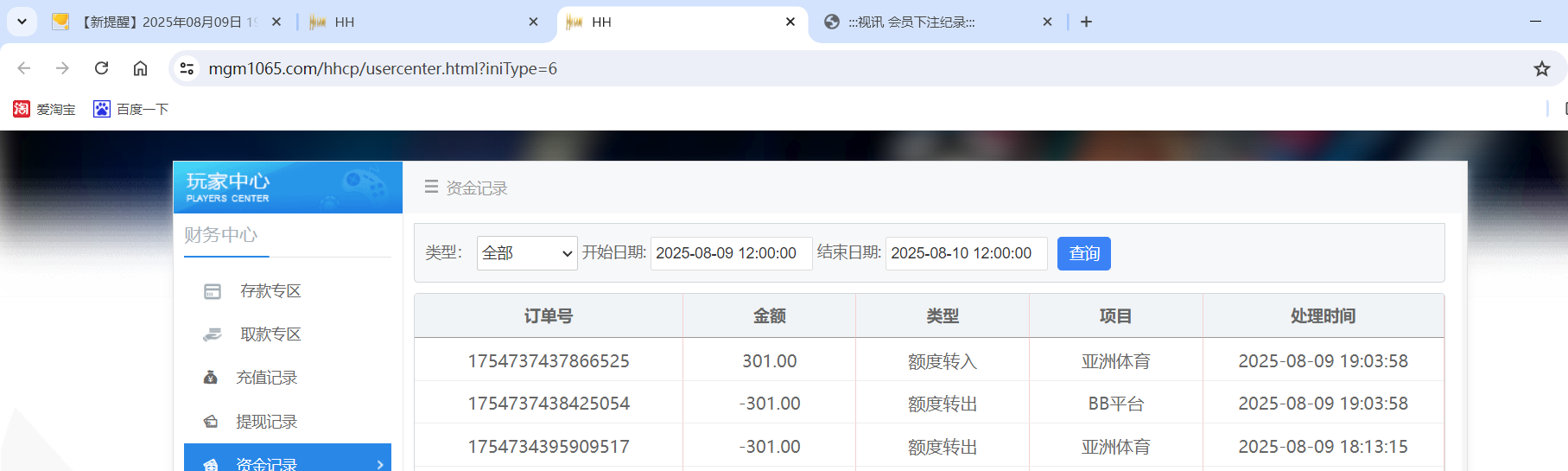The height and width of the screenshot is (471, 1568).
Task: Click -301.00 in the BB平台 row
Action: click(770, 404)
